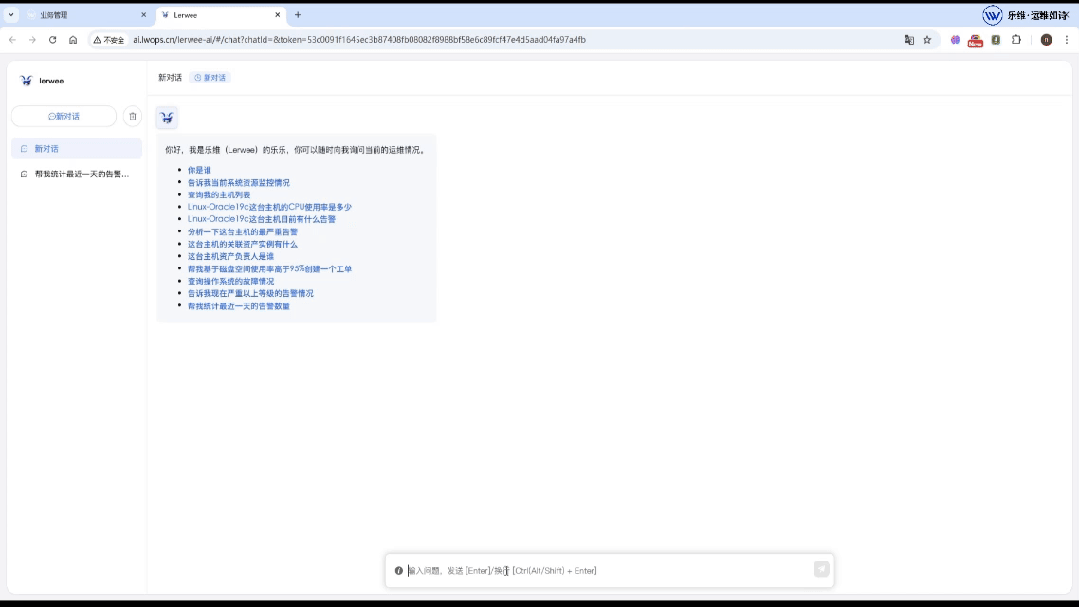
Task: Click 帮我统计最近一天的告警数量 suggestion
Action: pyautogui.click(x=238, y=306)
